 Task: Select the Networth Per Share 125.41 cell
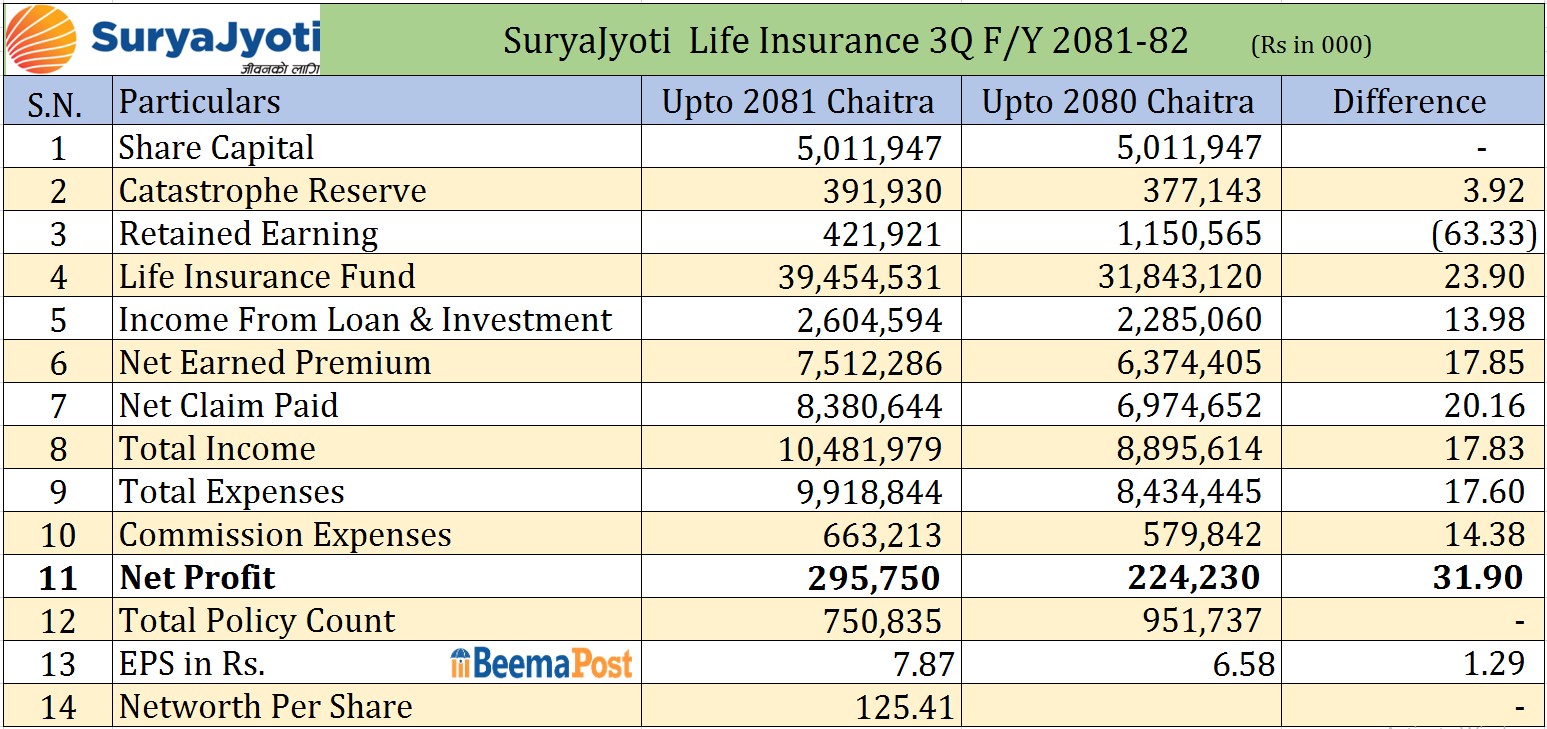[x=898, y=707]
